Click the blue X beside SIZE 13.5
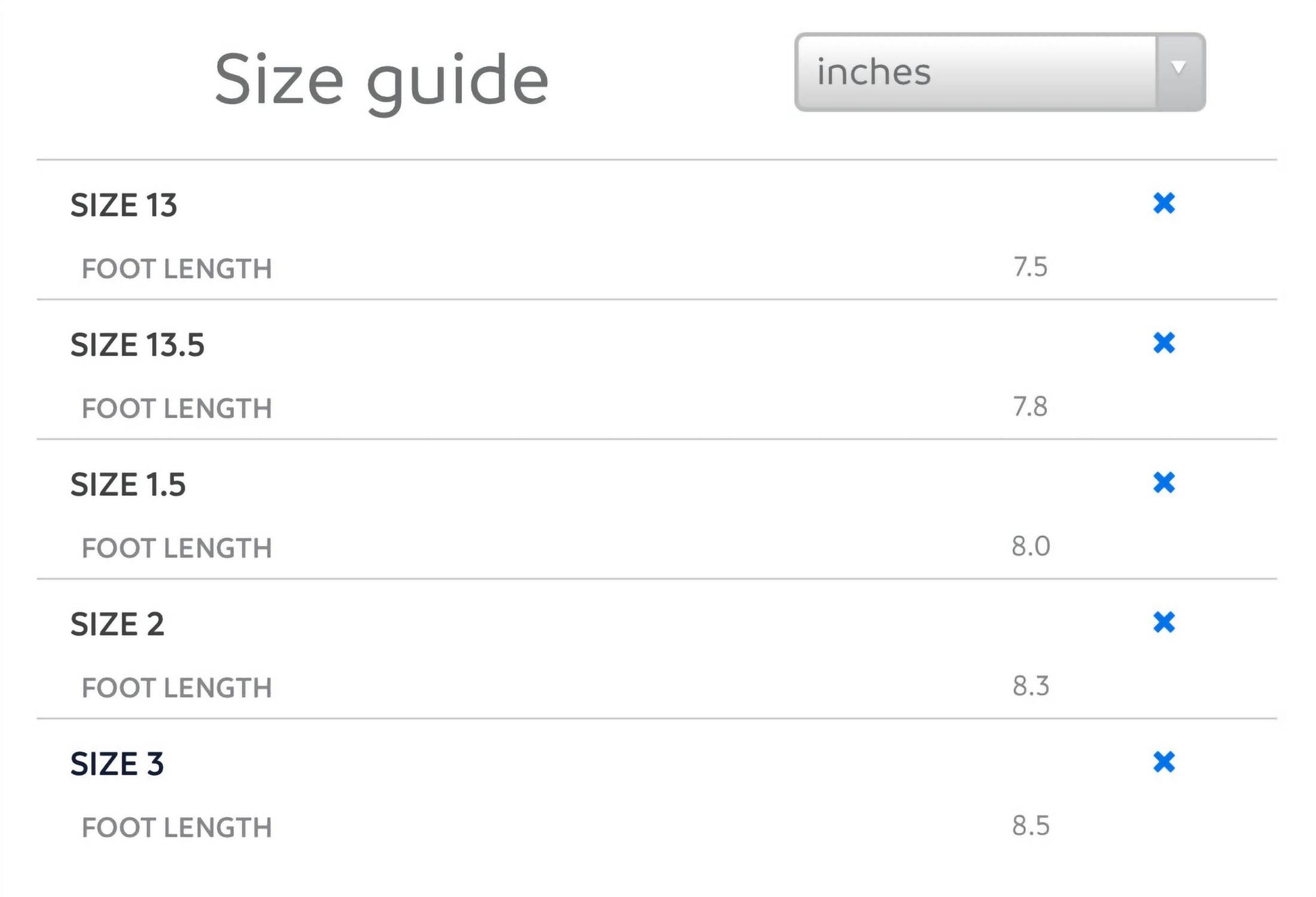Screen dimensions: 1316x897 pos(1164,343)
